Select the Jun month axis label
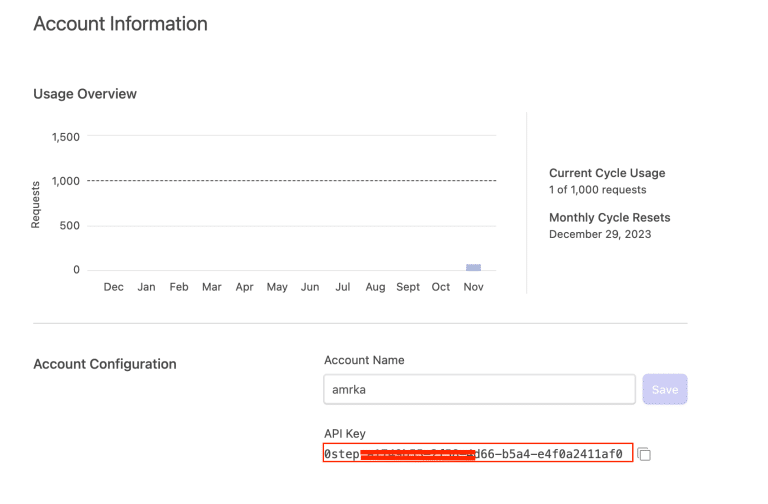Image resolution: width=768 pixels, height=504 pixels. click(x=310, y=287)
